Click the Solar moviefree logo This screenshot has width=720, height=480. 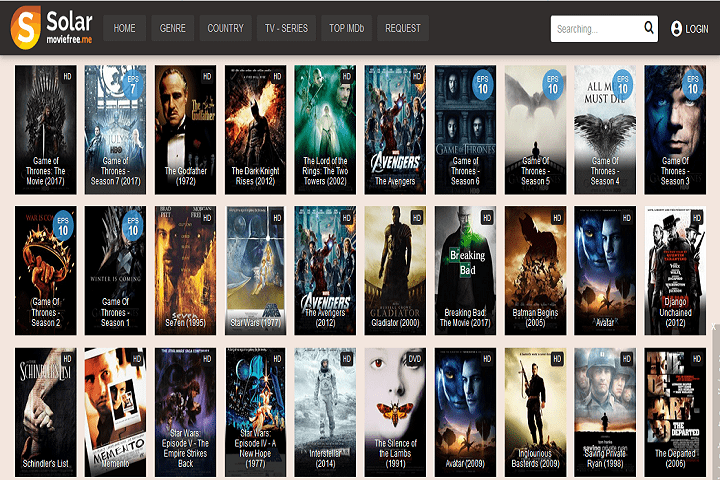(51, 28)
